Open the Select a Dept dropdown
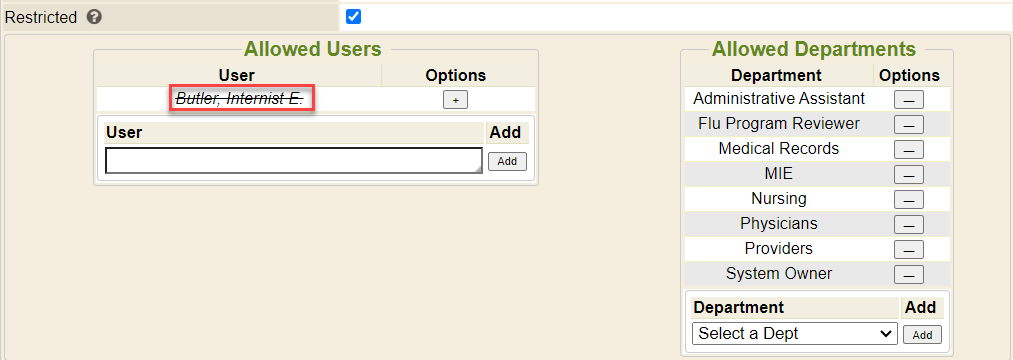 tap(795, 334)
